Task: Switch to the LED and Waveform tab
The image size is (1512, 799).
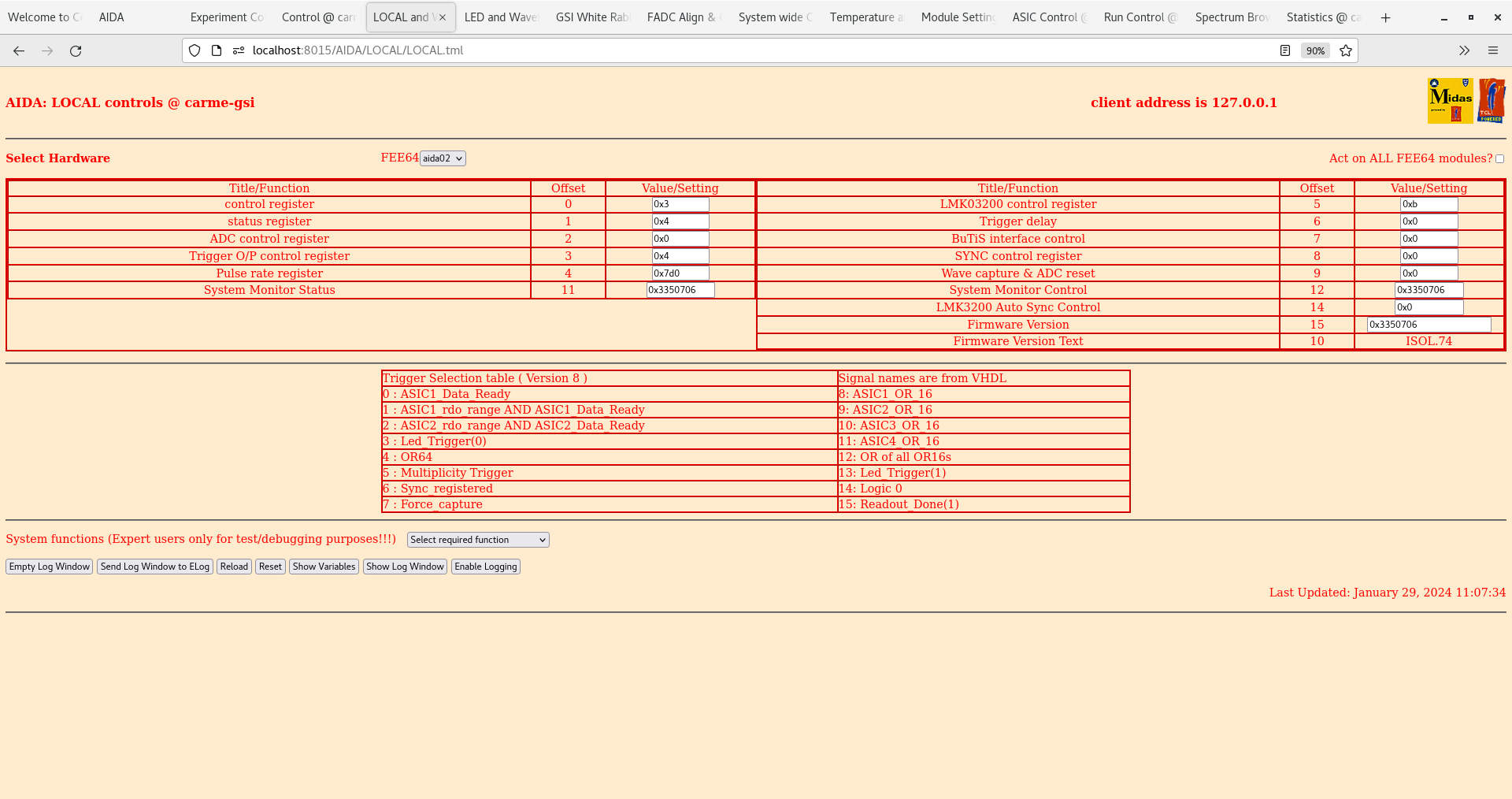Action: [x=500, y=17]
